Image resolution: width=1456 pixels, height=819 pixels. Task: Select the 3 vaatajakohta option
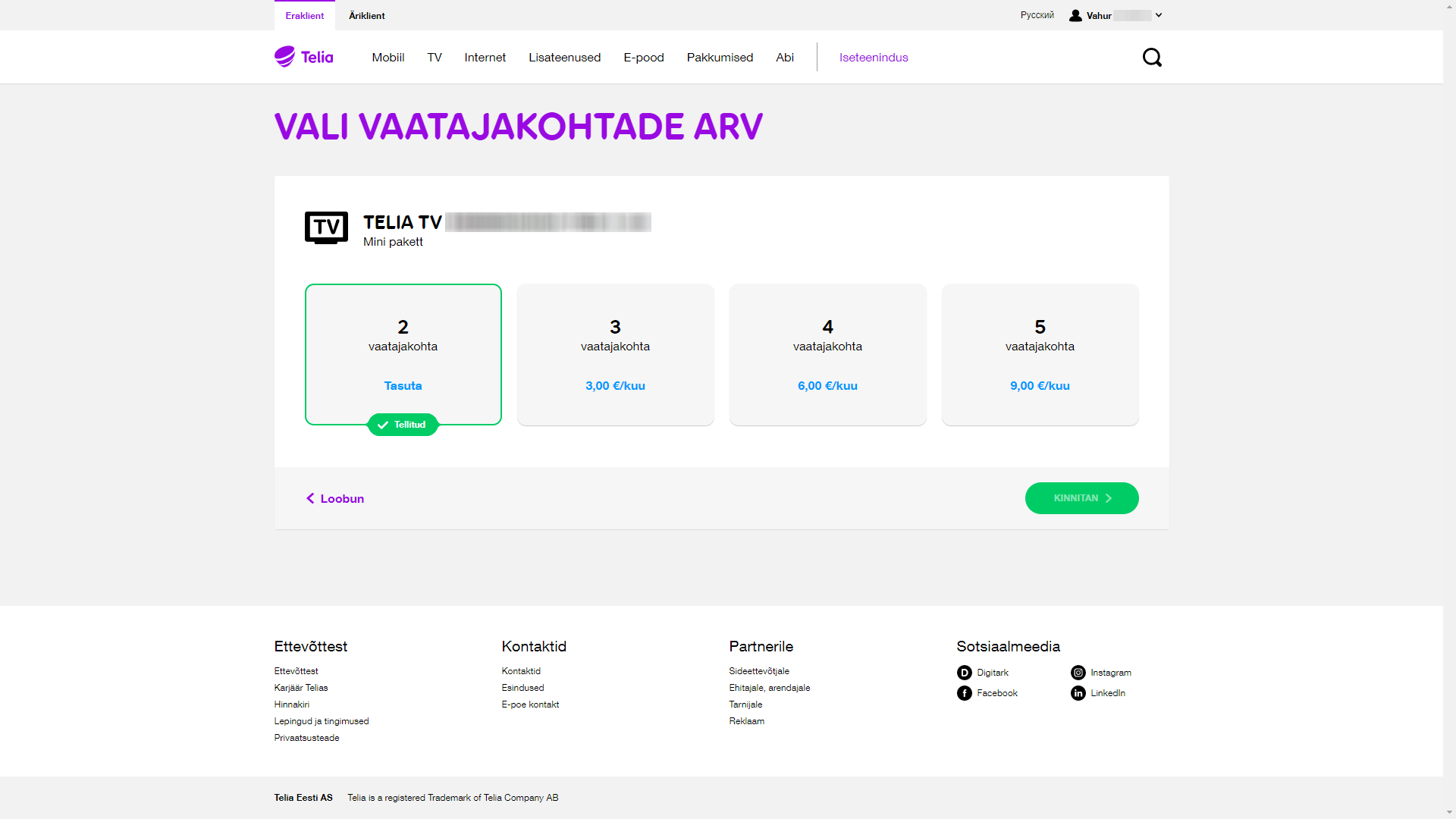click(x=615, y=354)
